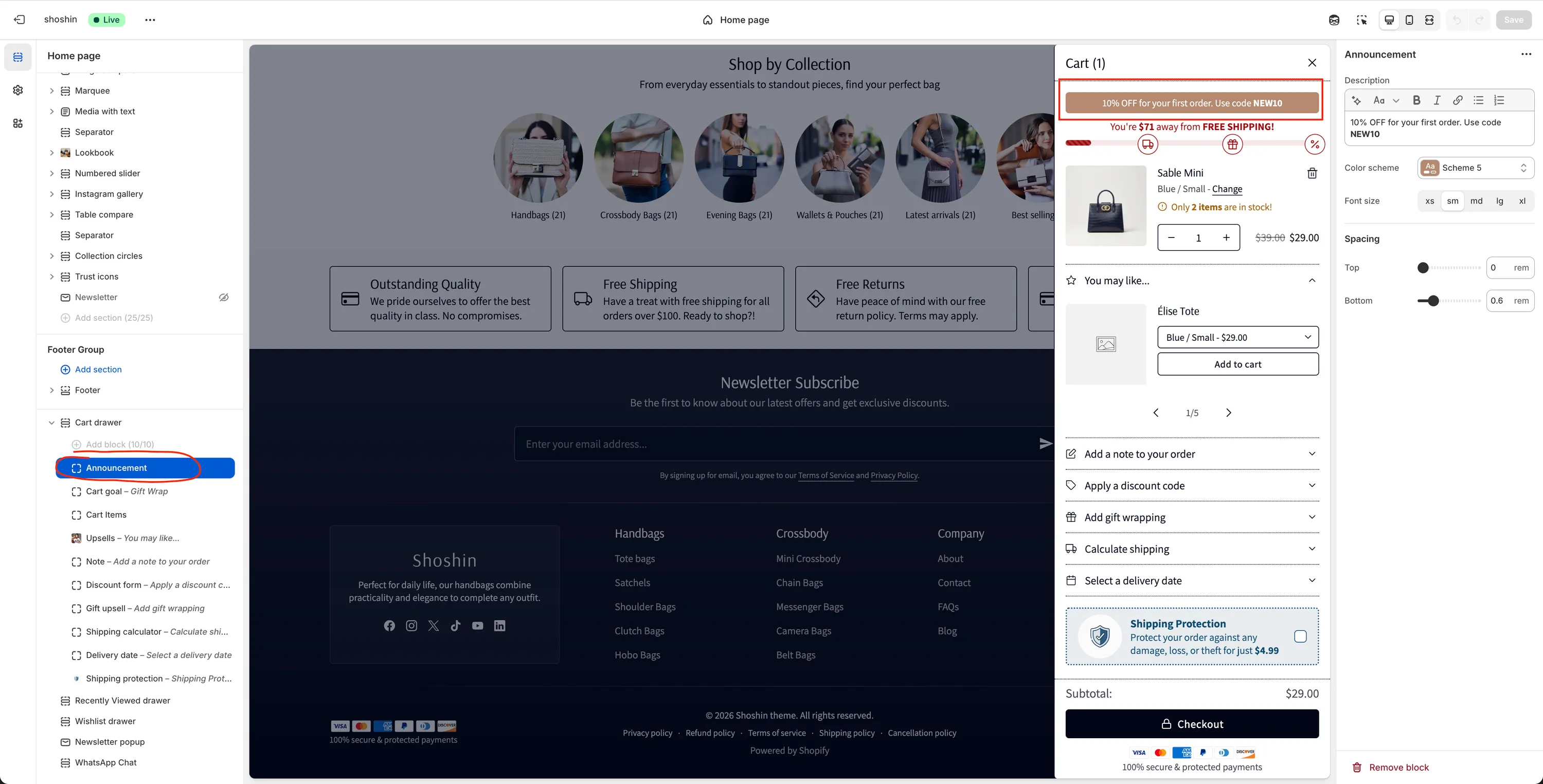
Task: Click the Bottom spacing slider handle
Action: point(1432,301)
